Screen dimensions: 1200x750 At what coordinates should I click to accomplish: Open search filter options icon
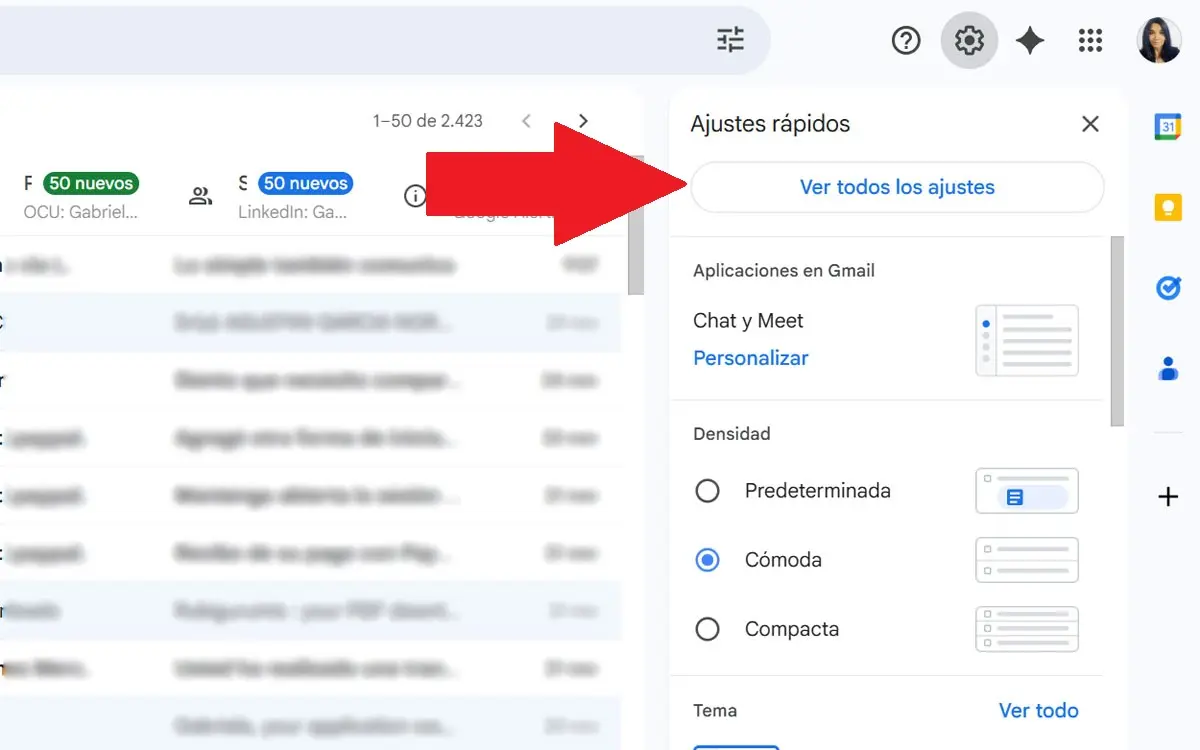tap(731, 40)
